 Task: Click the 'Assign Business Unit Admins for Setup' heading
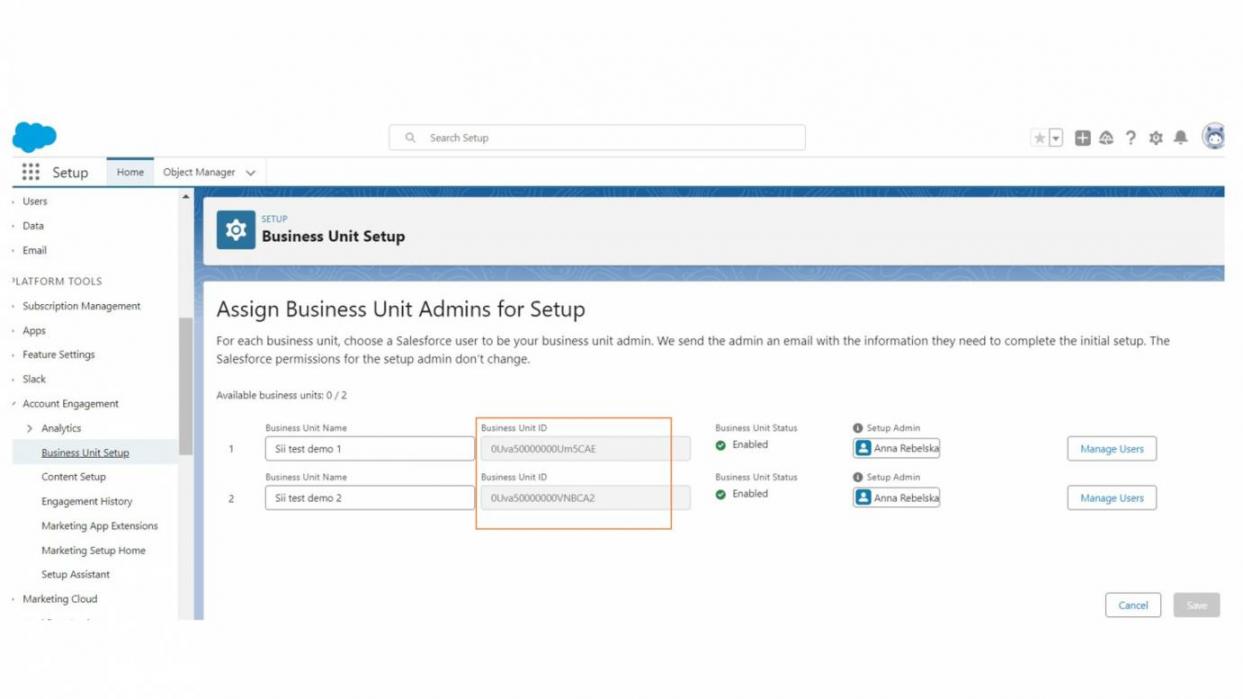401,309
